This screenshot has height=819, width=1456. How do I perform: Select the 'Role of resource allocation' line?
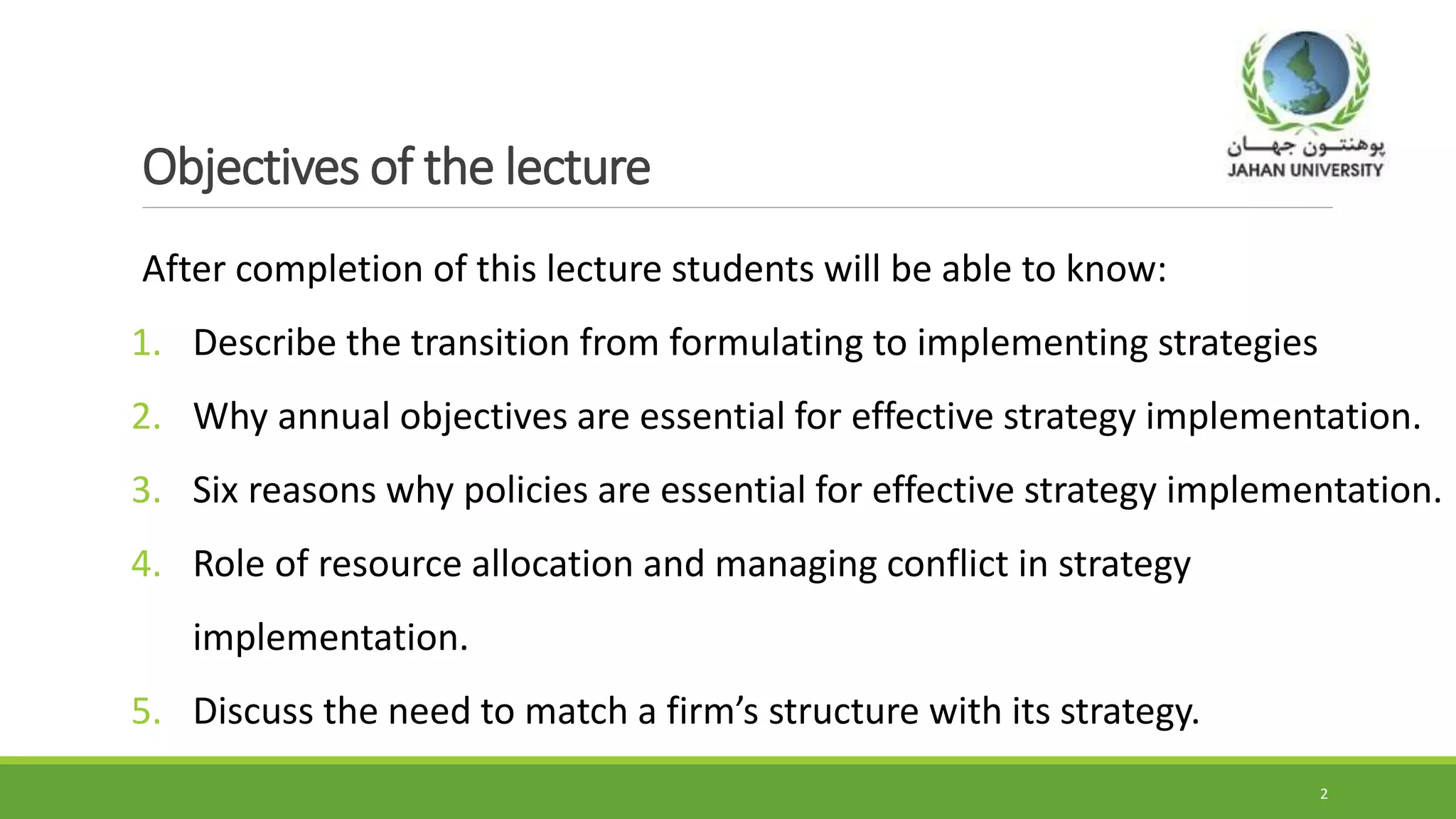pyautogui.click(x=692, y=564)
